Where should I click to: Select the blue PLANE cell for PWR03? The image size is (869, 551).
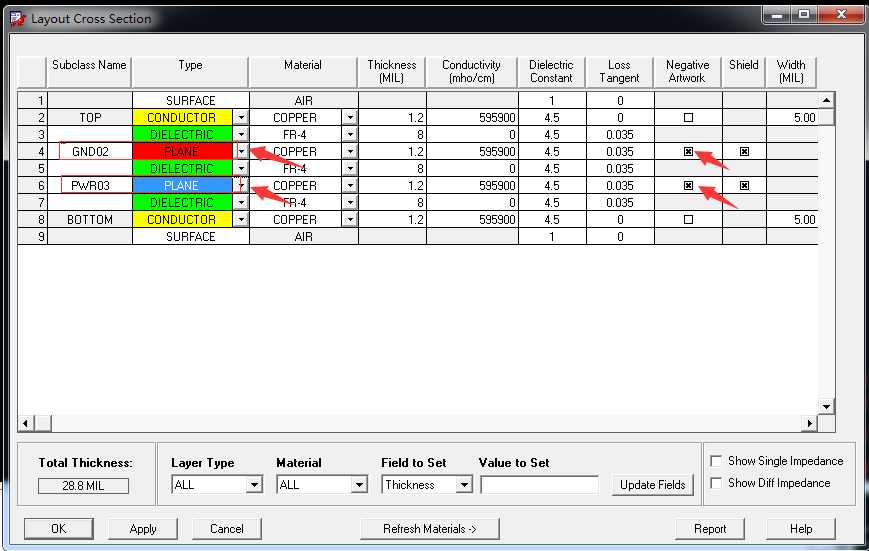182,185
